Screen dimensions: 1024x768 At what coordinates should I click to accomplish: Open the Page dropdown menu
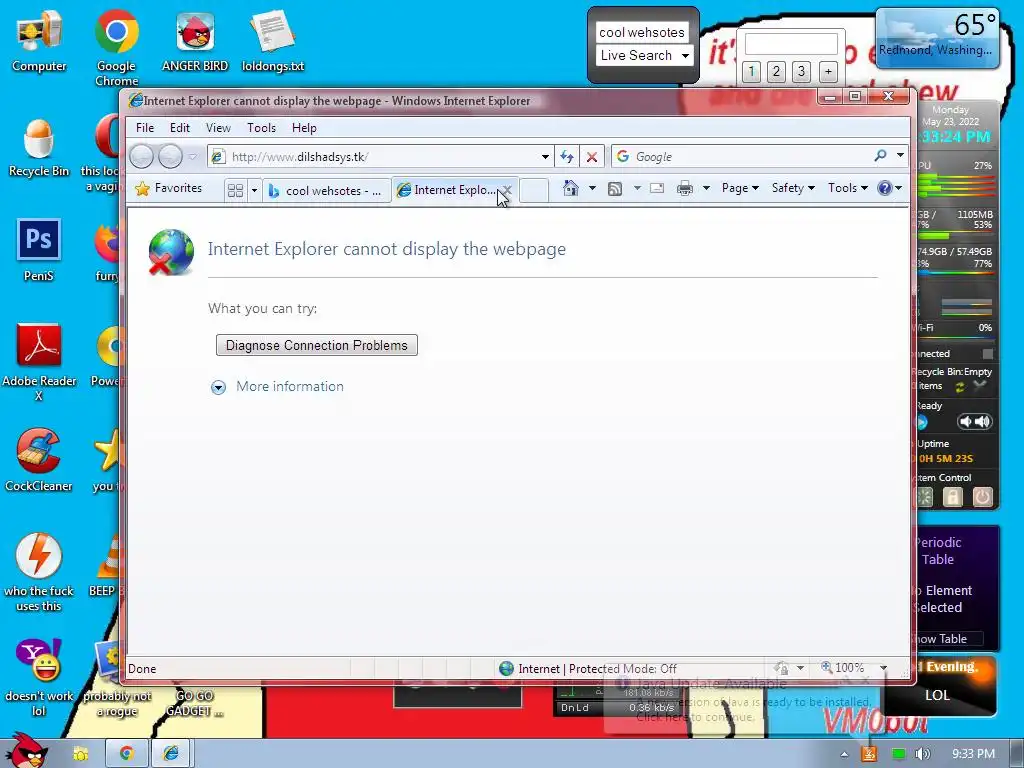[x=740, y=188]
